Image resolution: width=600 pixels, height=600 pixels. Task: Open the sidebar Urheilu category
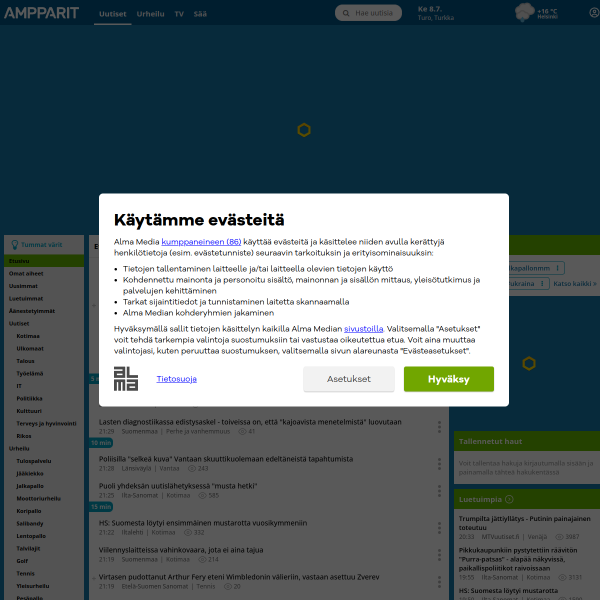[x=19, y=448]
